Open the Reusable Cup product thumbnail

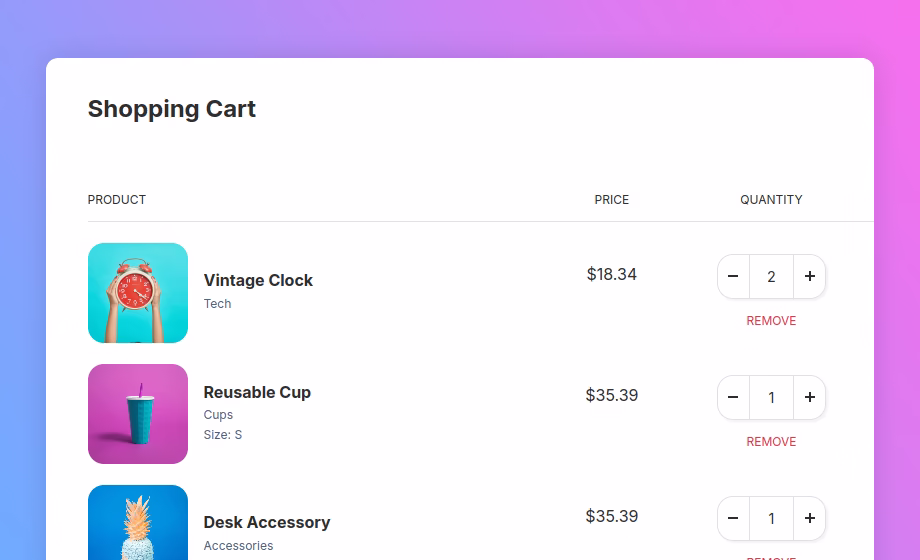coord(138,414)
